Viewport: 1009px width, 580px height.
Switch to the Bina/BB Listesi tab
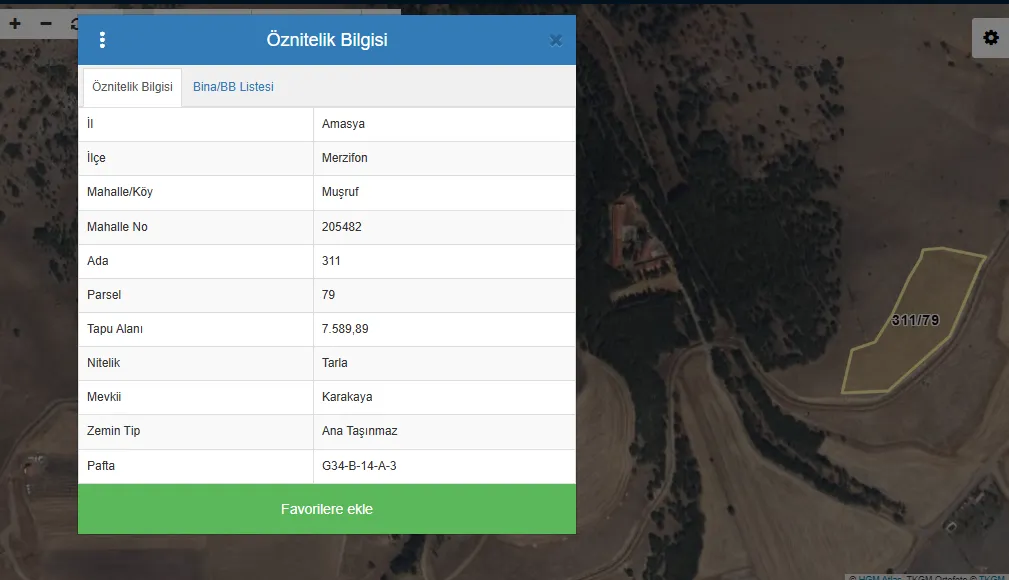pos(233,87)
